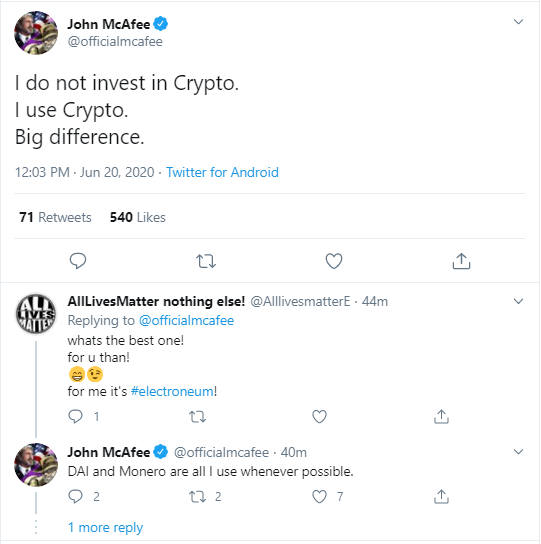View the 71 Retweets list
This screenshot has width=541, height=544.
[55, 217]
